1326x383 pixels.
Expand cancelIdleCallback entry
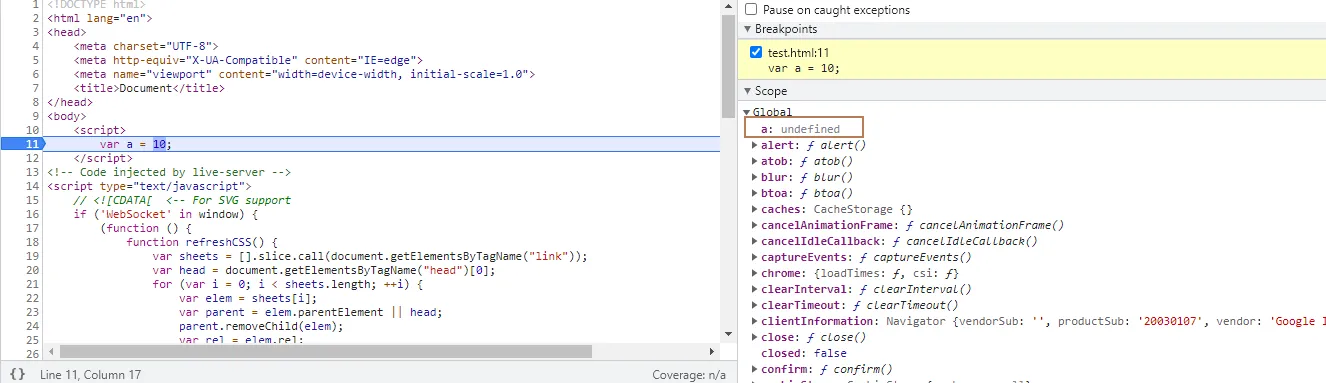[x=755, y=241]
